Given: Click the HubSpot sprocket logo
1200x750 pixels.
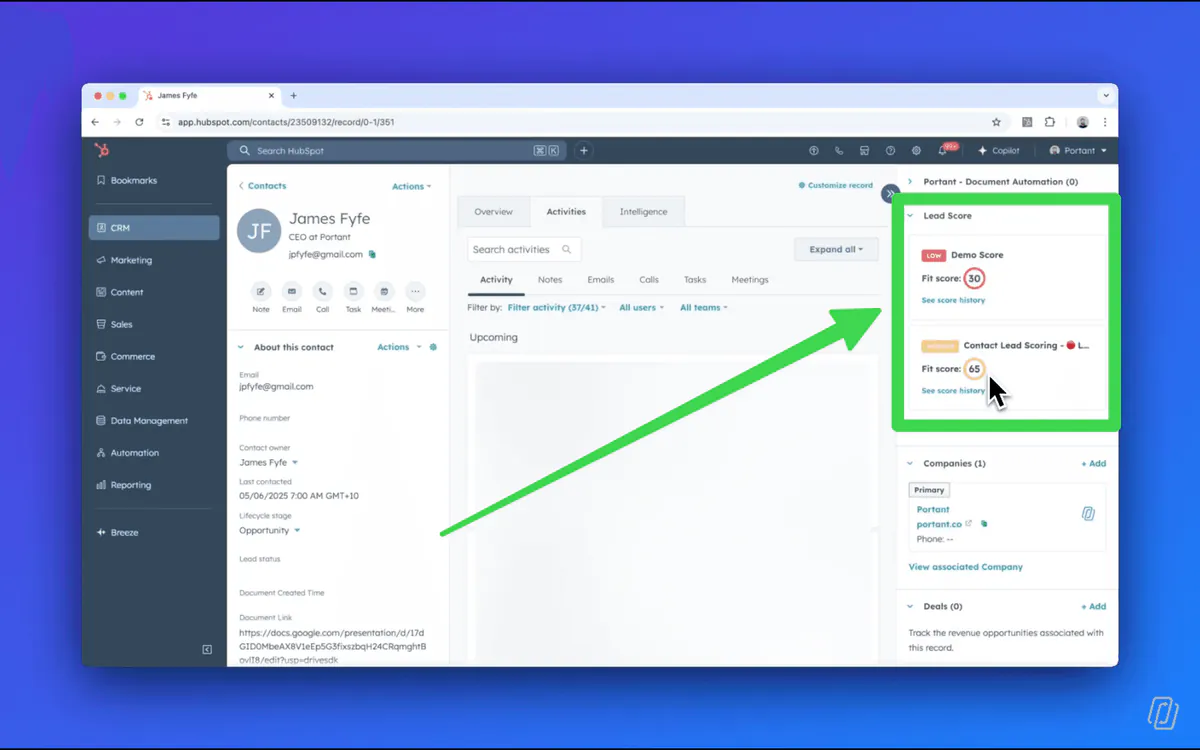Looking at the screenshot, I should click(x=101, y=151).
